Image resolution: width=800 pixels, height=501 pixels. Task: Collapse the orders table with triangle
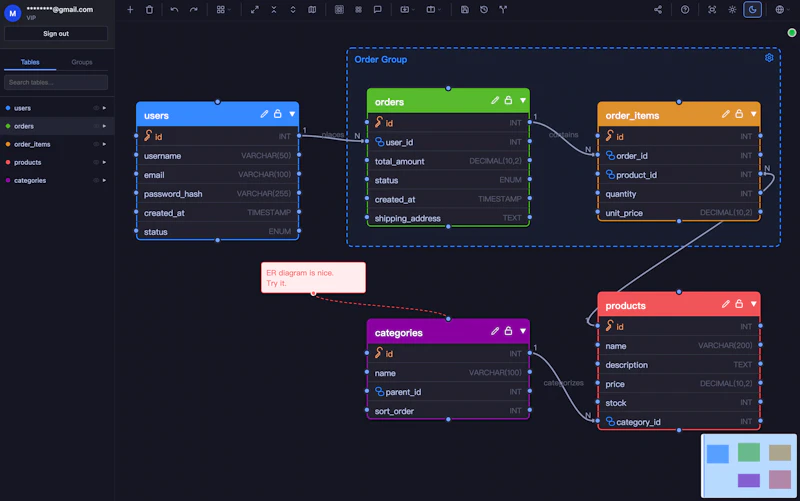(523, 101)
